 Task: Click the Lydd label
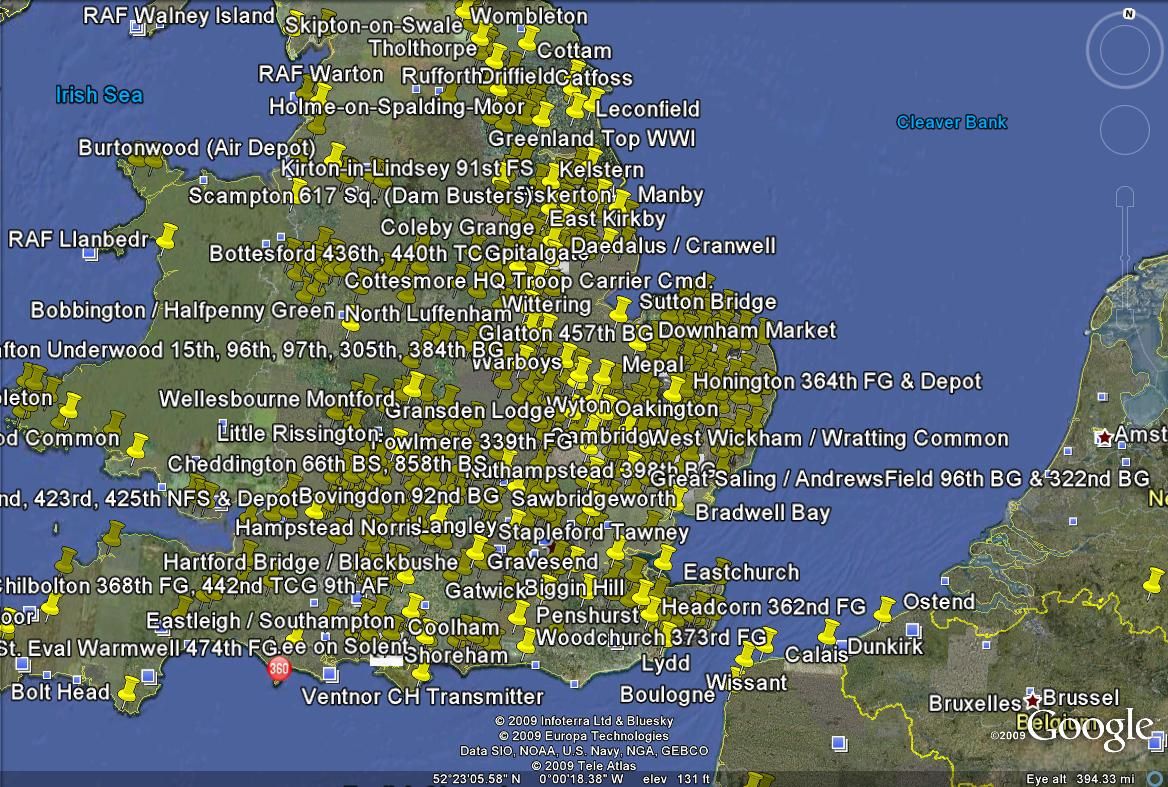pos(666,663)
